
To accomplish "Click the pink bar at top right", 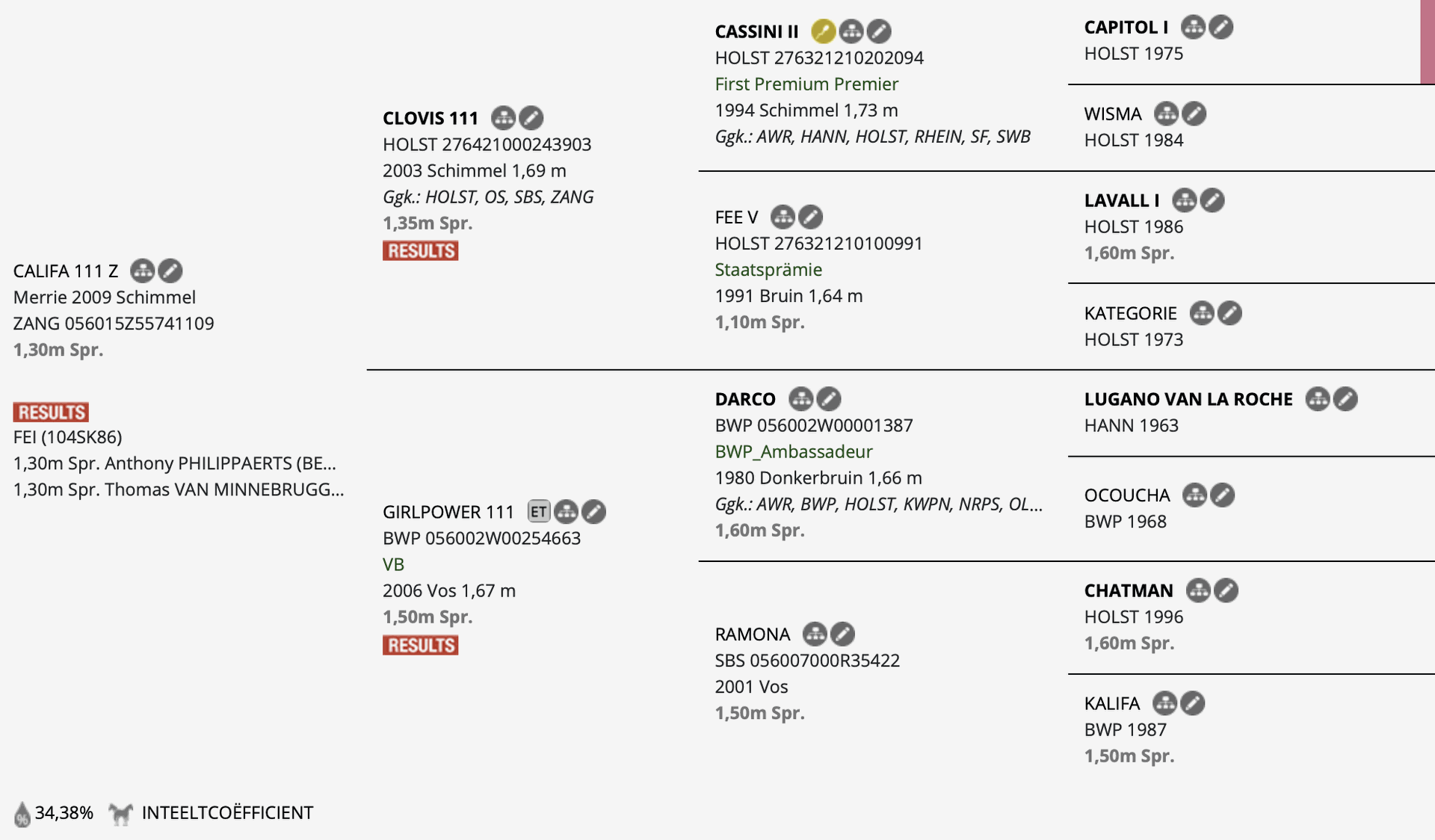I will 1428,42.
